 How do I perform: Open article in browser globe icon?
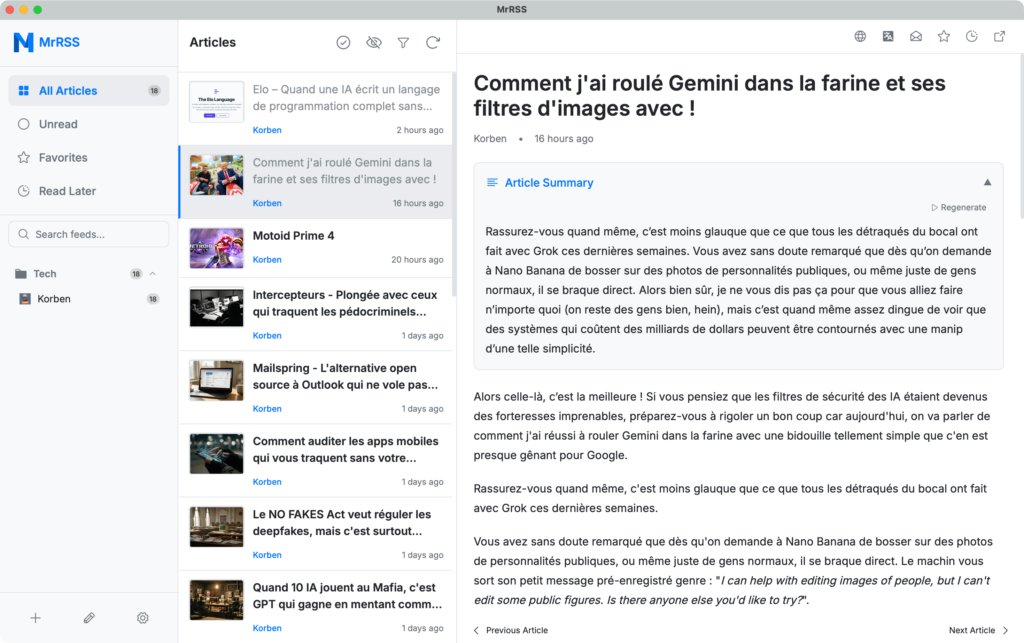pyautogui.click(x=860, y=37)
